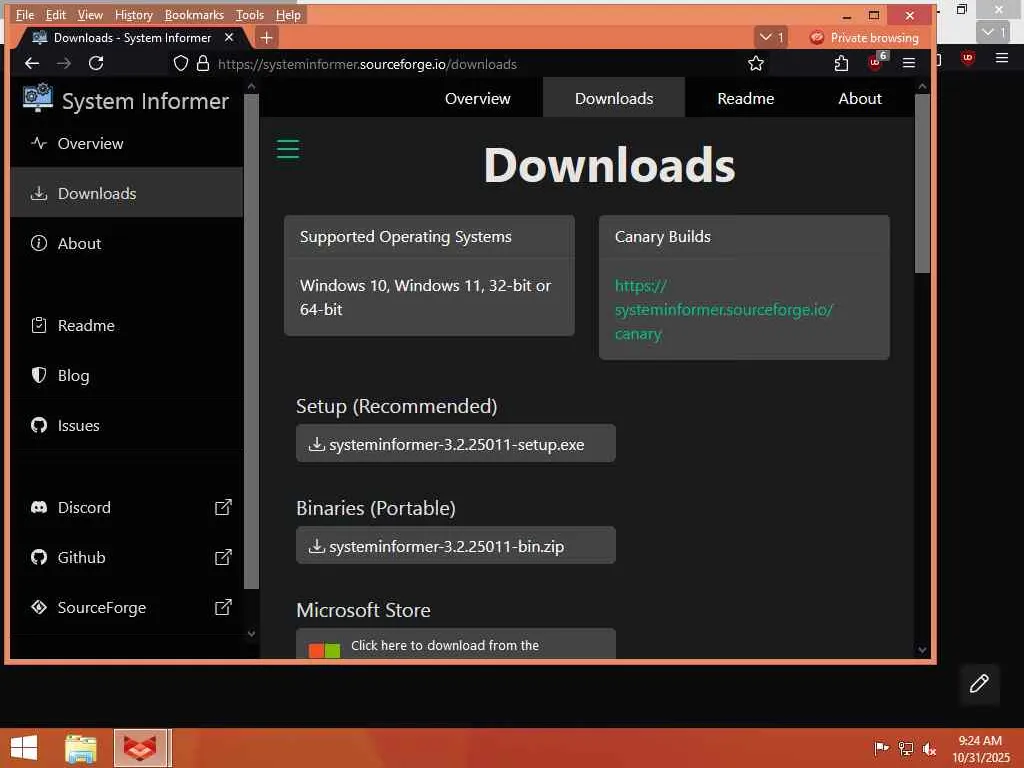Select Downloads in the sidebar
Image resolution: width=1024 pixels, height=768 pixels.
click(127, 193)
